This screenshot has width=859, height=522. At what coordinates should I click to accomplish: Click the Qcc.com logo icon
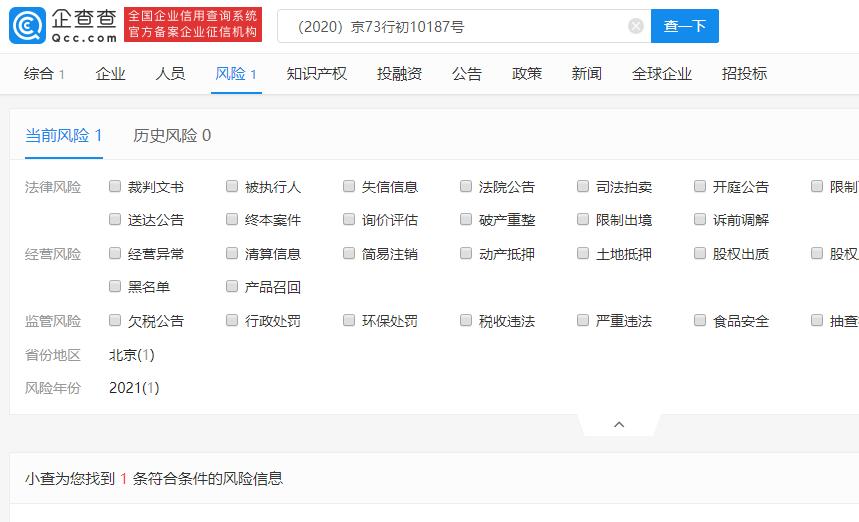[27, 25]
